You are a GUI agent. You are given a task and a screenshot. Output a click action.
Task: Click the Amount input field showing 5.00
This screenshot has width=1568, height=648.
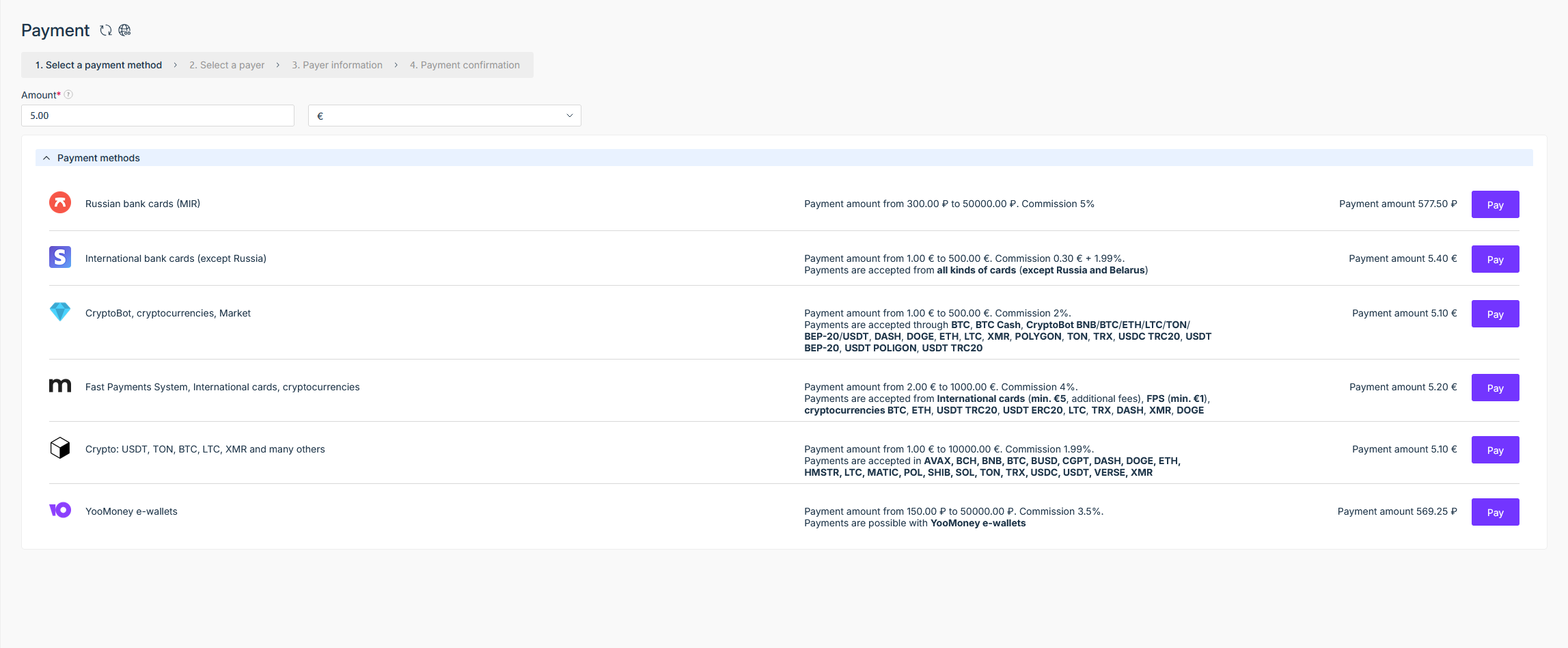(158, 116)
